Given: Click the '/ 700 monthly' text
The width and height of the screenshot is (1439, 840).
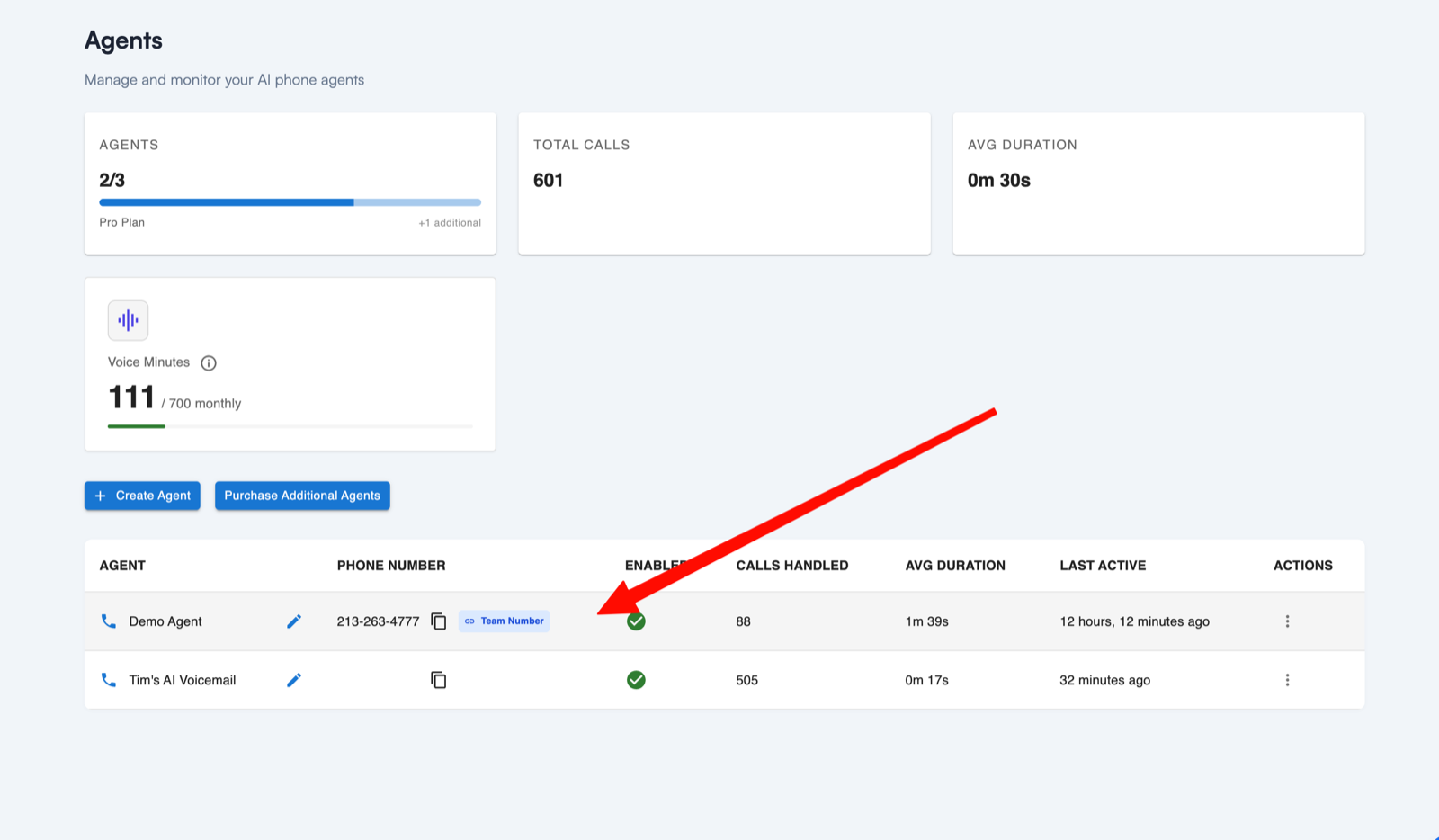Looking at the screenshot, I should (x=201, y=404).
